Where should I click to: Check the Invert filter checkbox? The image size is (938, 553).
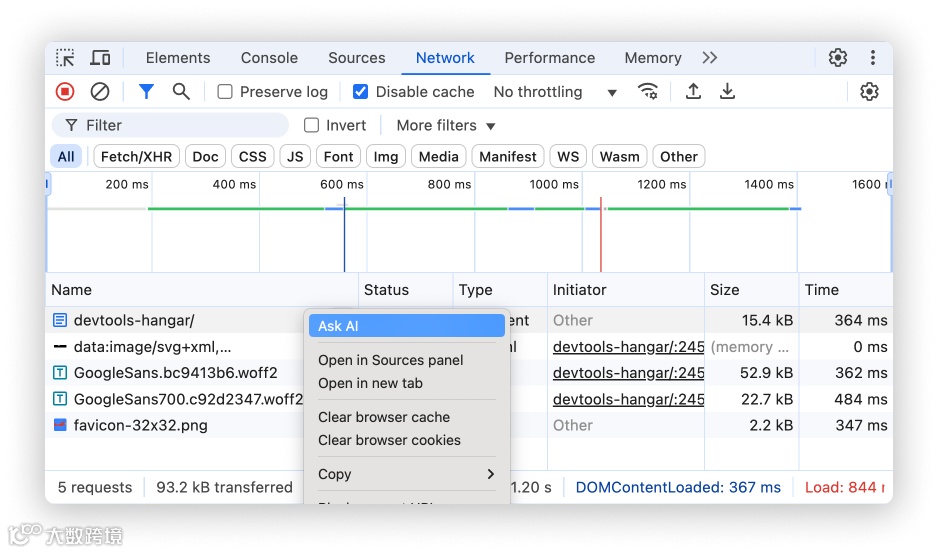point(312,126)
